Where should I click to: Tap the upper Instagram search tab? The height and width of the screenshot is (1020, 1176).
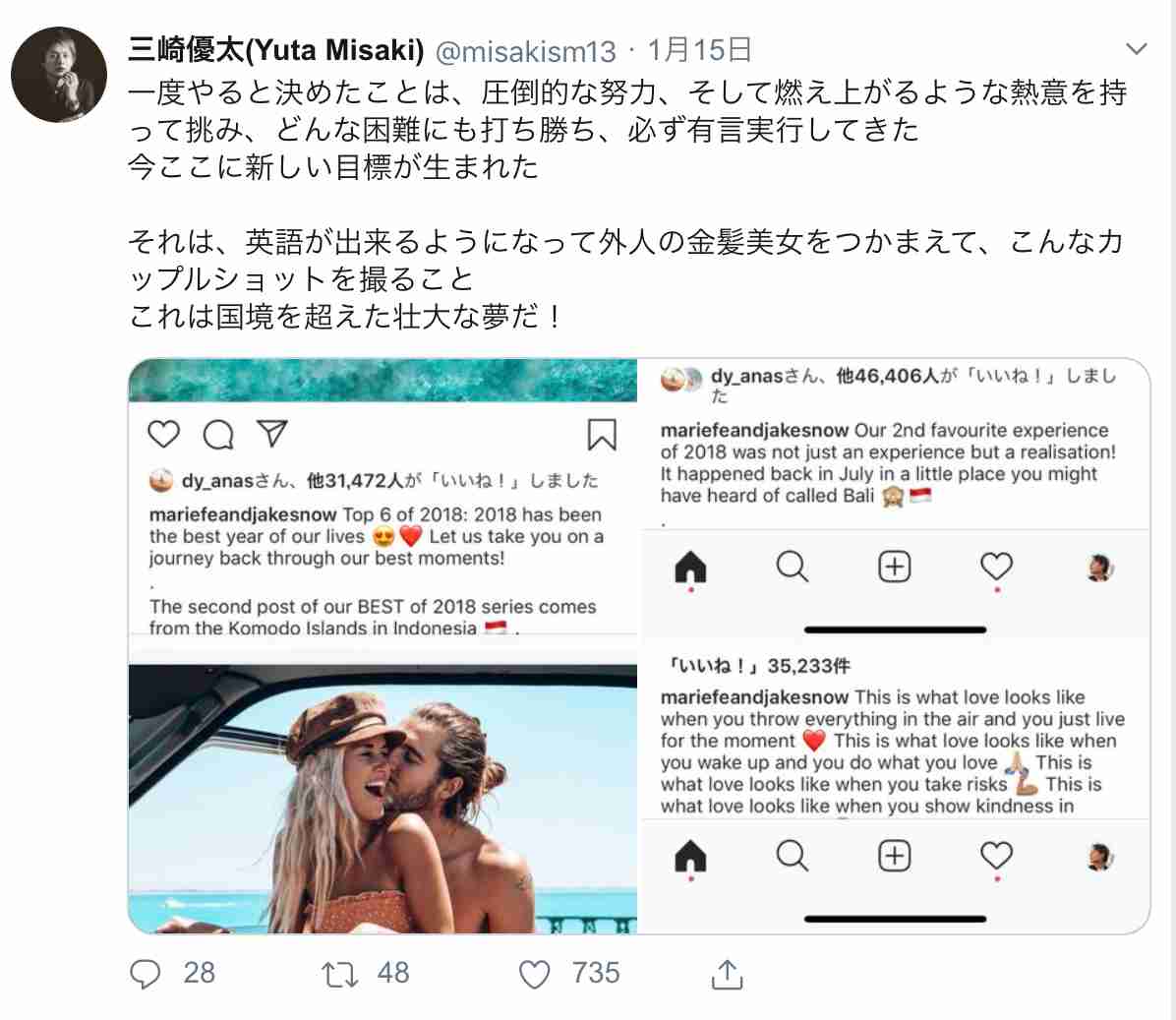pos(792,567)
